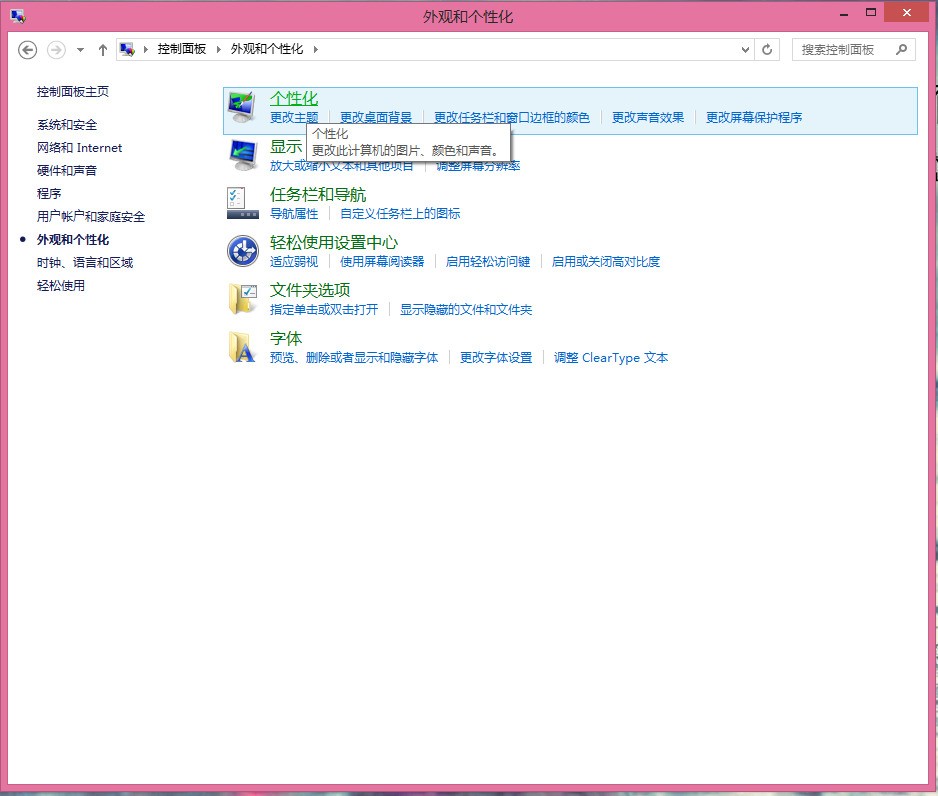Open the 文件夹选项 folder icon
Screen dimensions: 938x796
[x=242, y=299]
